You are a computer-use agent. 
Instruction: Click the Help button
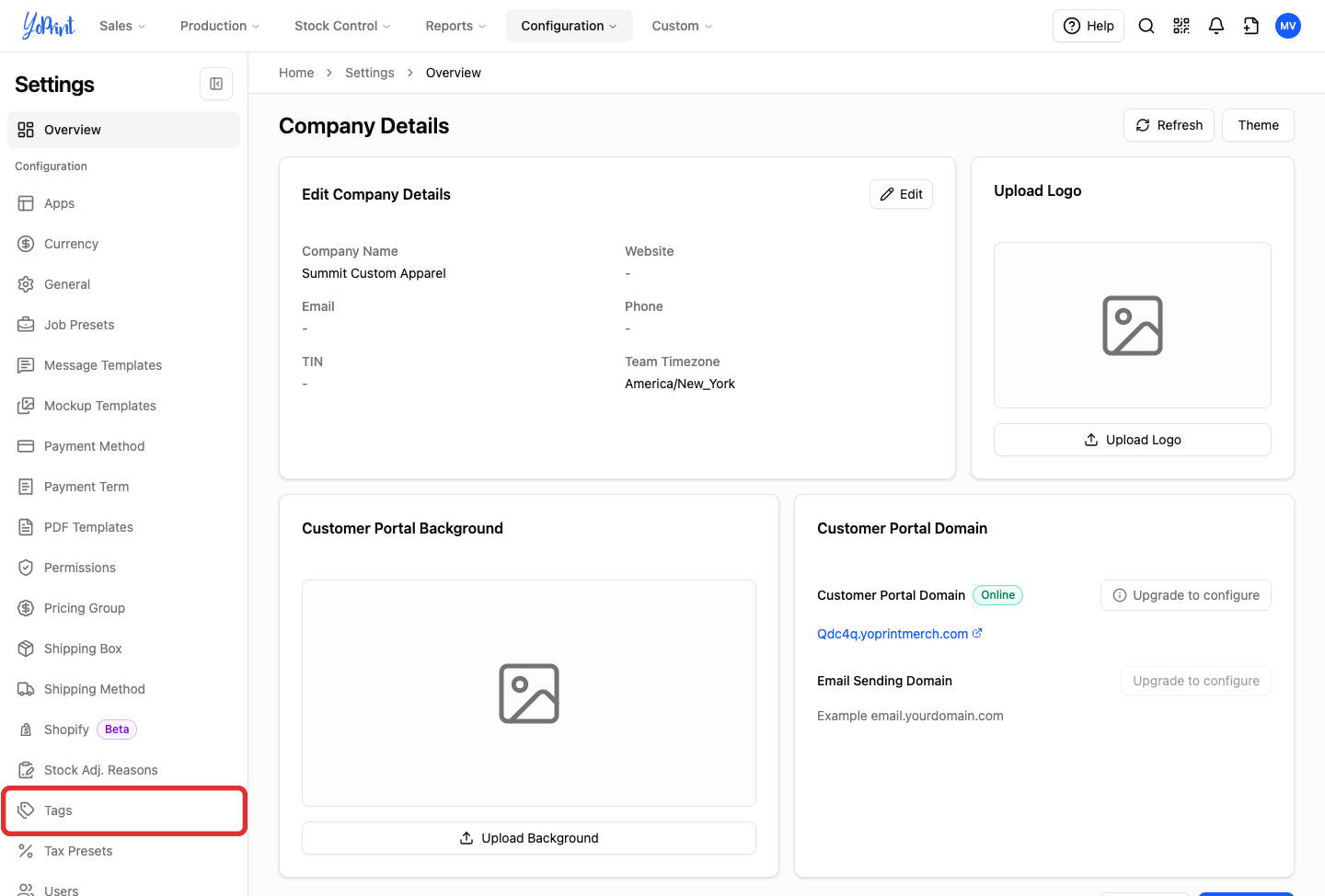pos(1089,26)
